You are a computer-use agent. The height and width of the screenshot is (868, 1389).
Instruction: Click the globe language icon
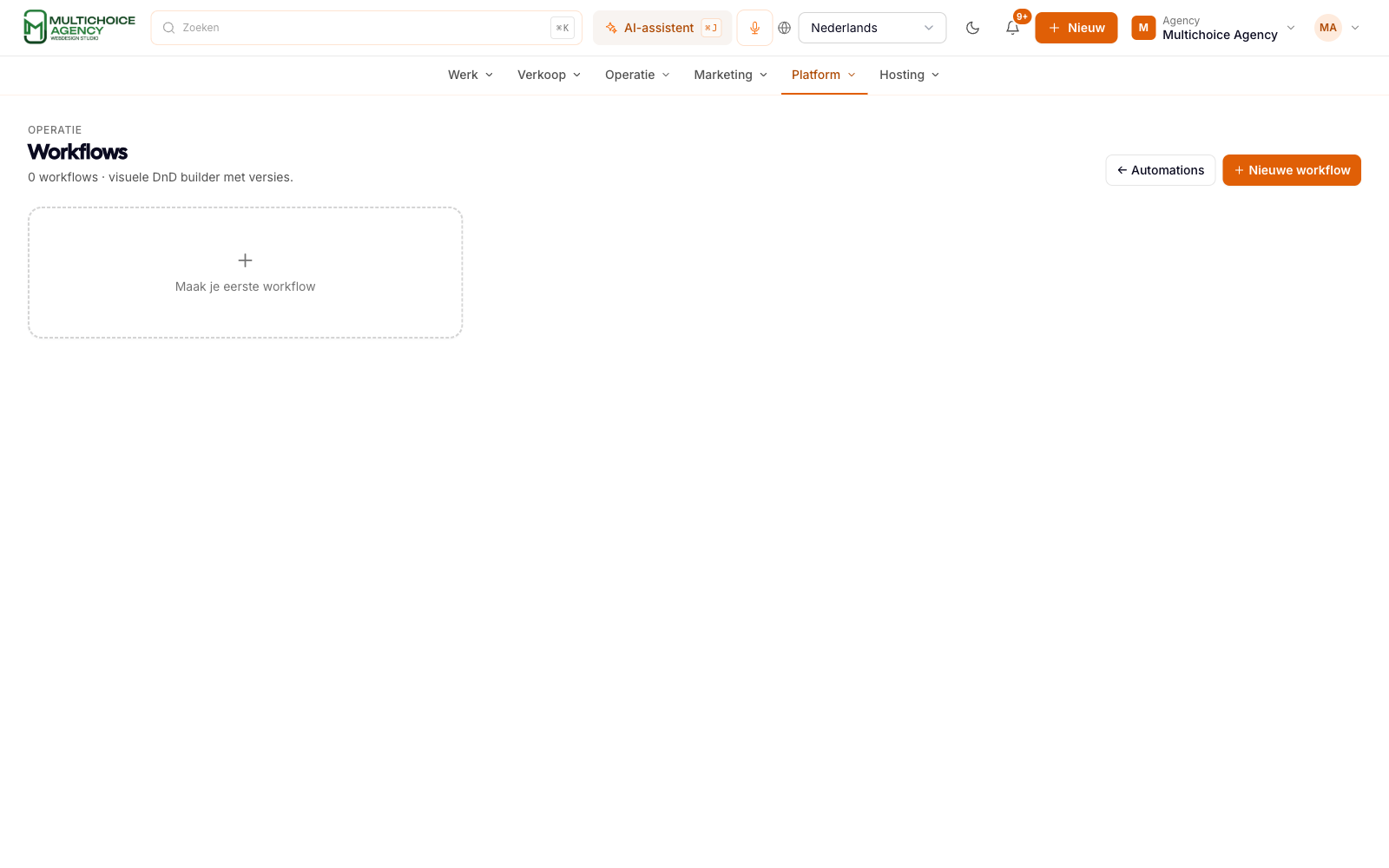(784, 28)
